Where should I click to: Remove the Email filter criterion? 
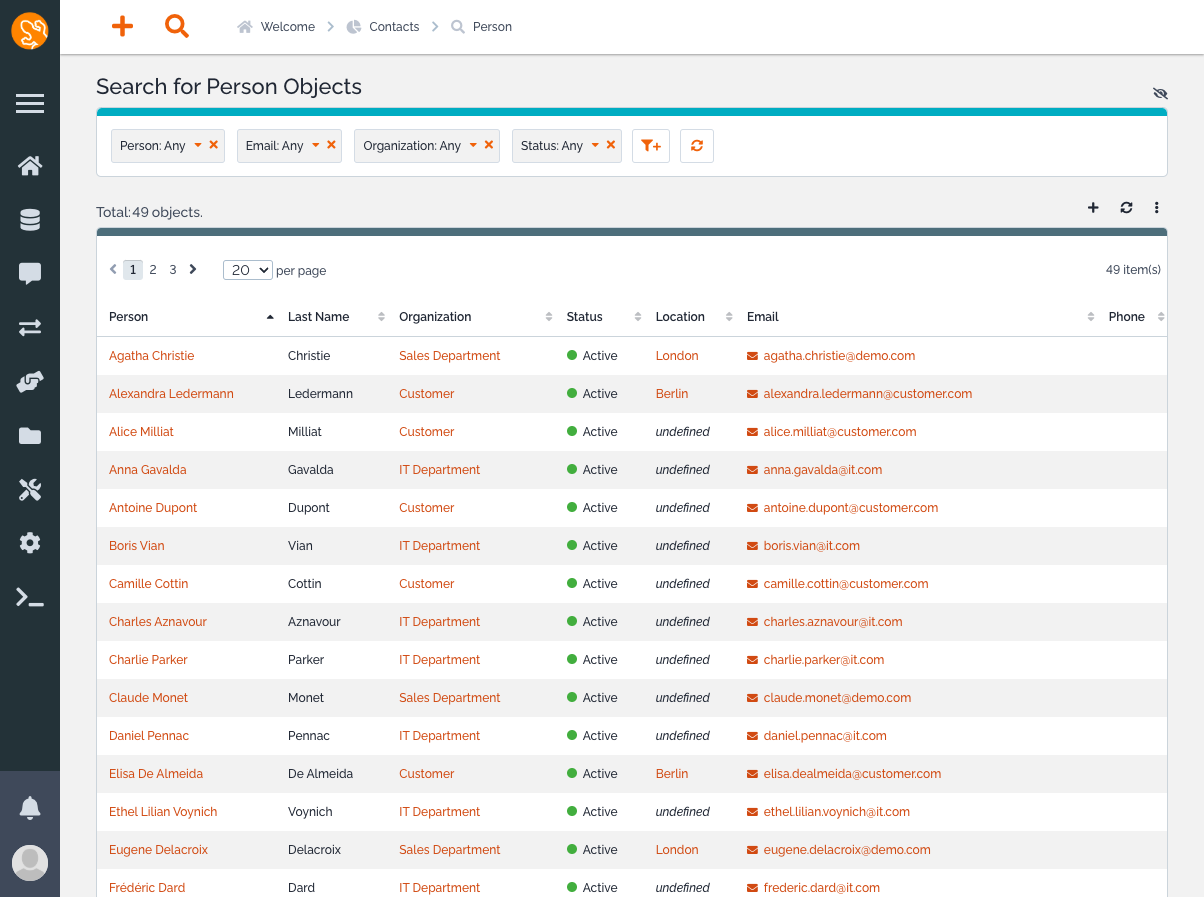click(331, 145)
